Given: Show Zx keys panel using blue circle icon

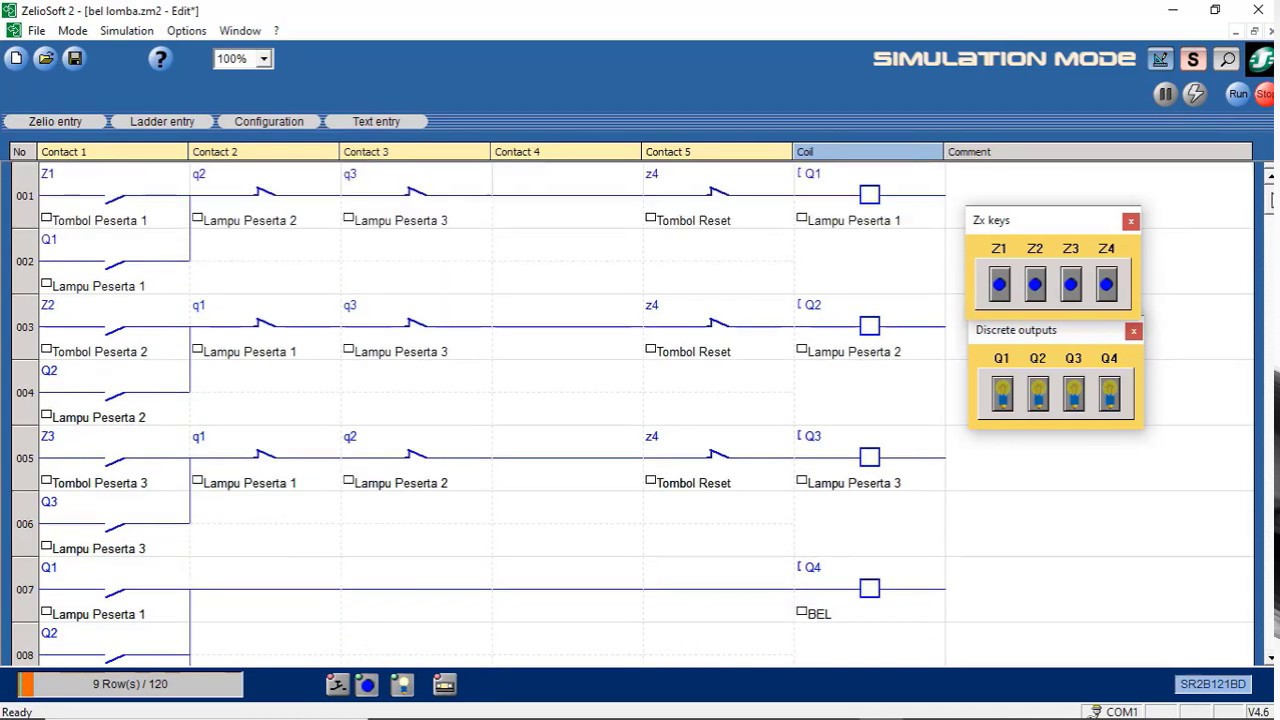Looking at the screenshot, I should coord(367,685).
